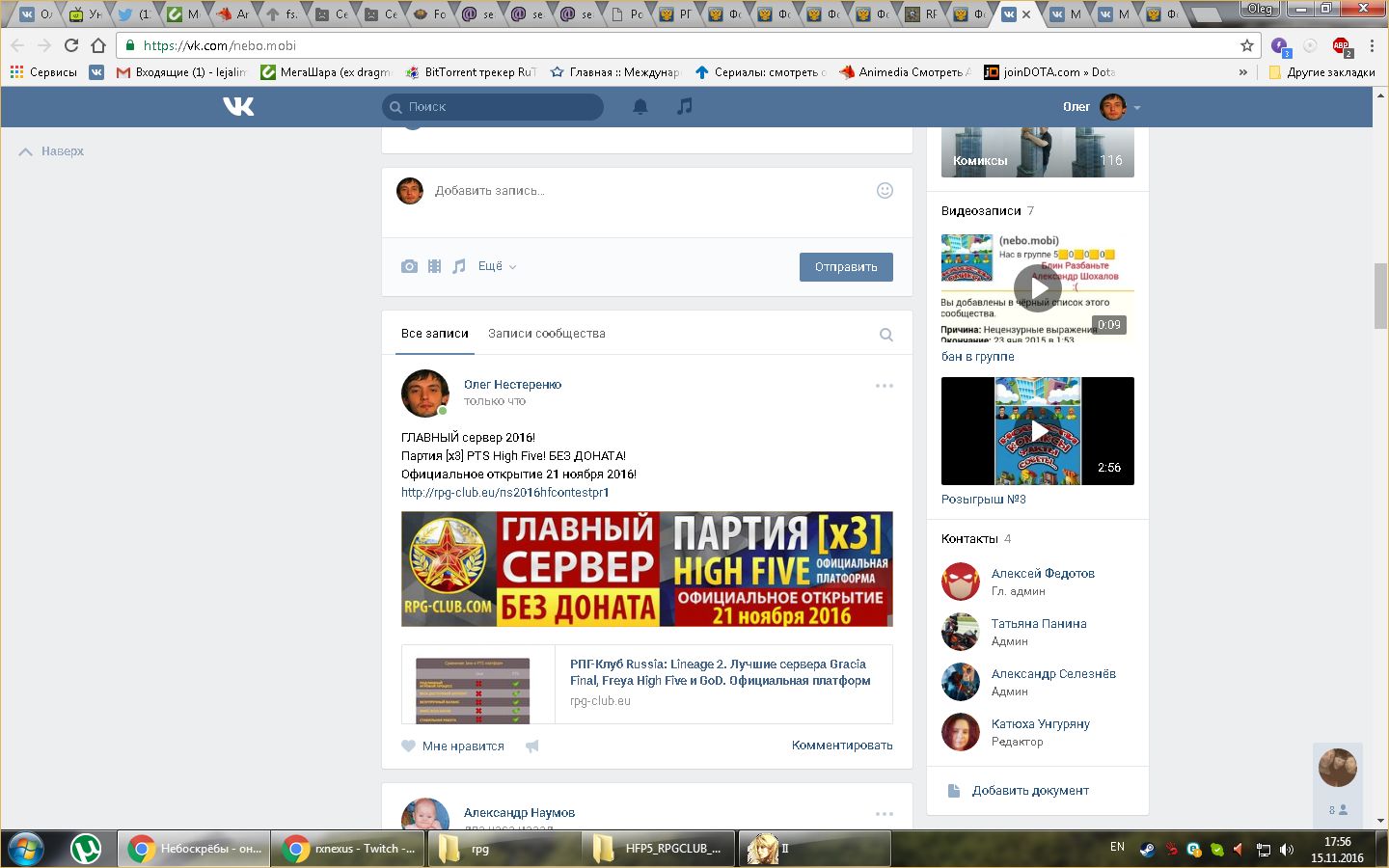Viewport: 1389px width, 868px height.
Task: Click the emoji smiley in post box
Action: point(885,191)
